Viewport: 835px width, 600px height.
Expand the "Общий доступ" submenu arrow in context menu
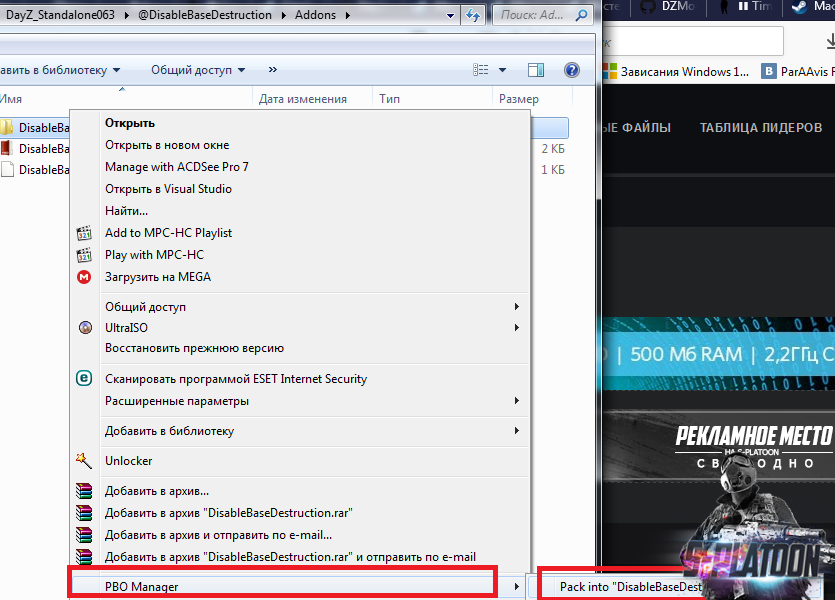click(x=517, y=307)
